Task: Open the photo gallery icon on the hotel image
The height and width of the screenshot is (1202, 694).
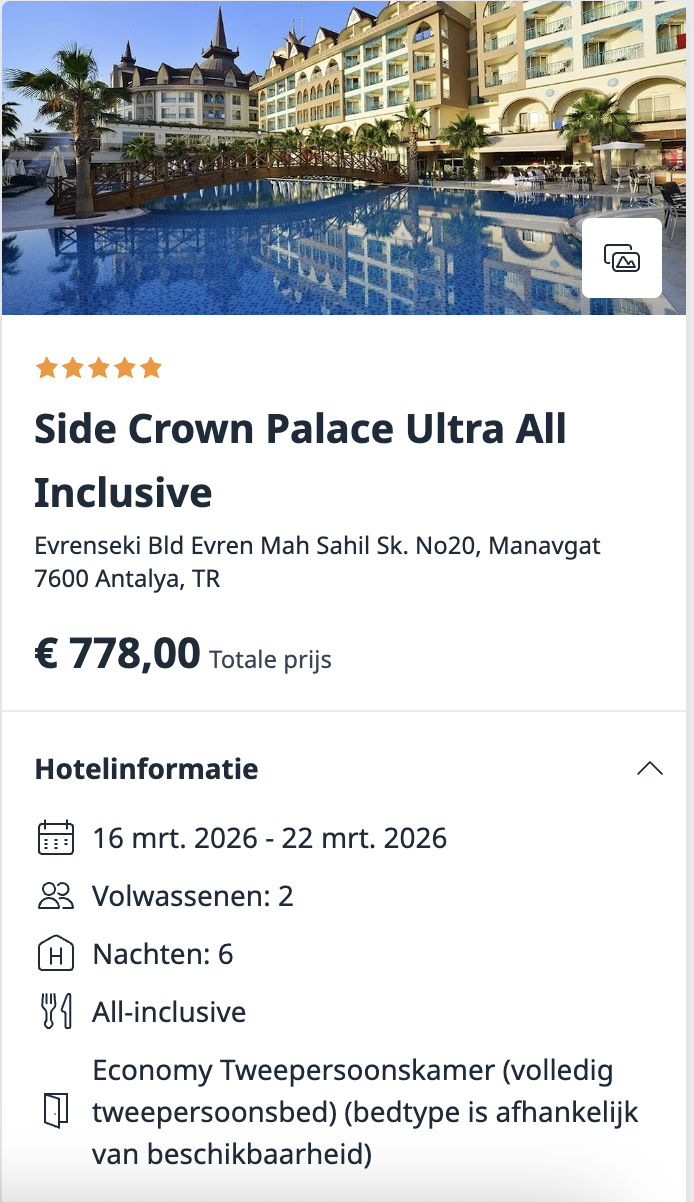Action: (x=621, y=258)
